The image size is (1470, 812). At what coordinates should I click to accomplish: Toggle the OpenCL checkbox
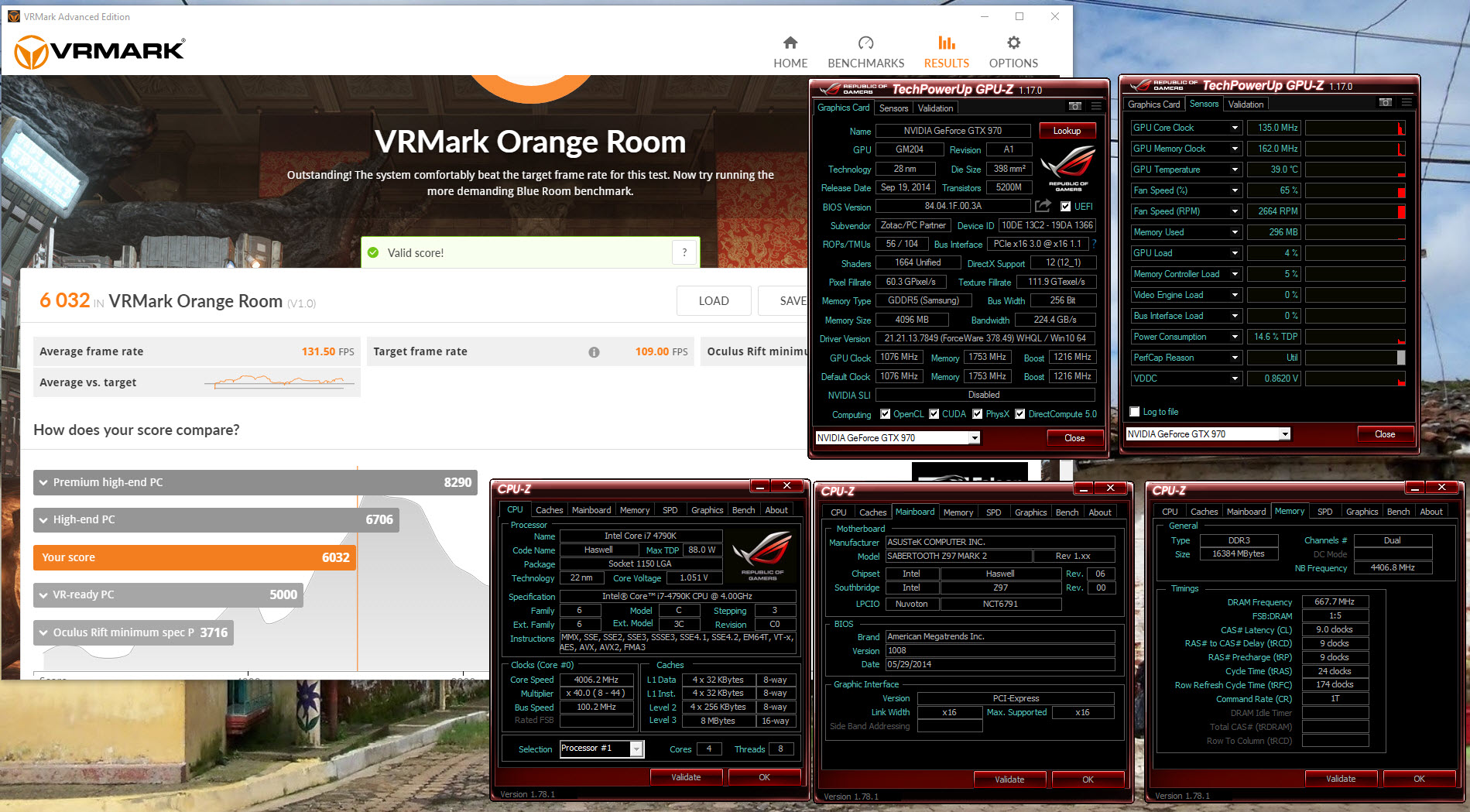point(885,414)
